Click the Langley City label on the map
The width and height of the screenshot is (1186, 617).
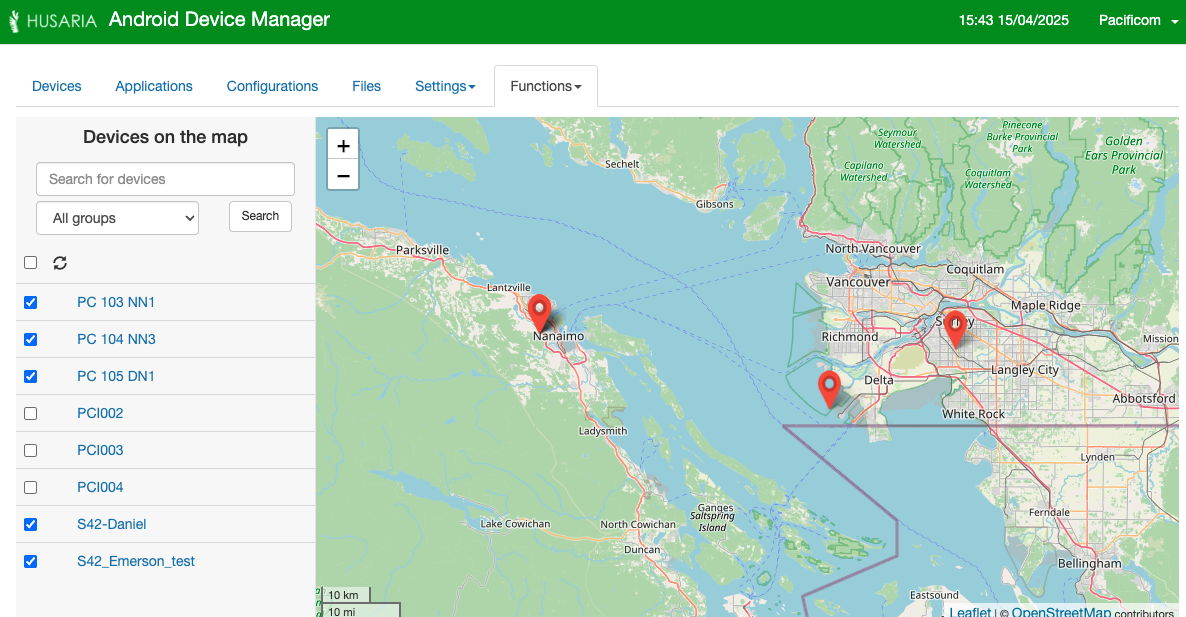1025,370
